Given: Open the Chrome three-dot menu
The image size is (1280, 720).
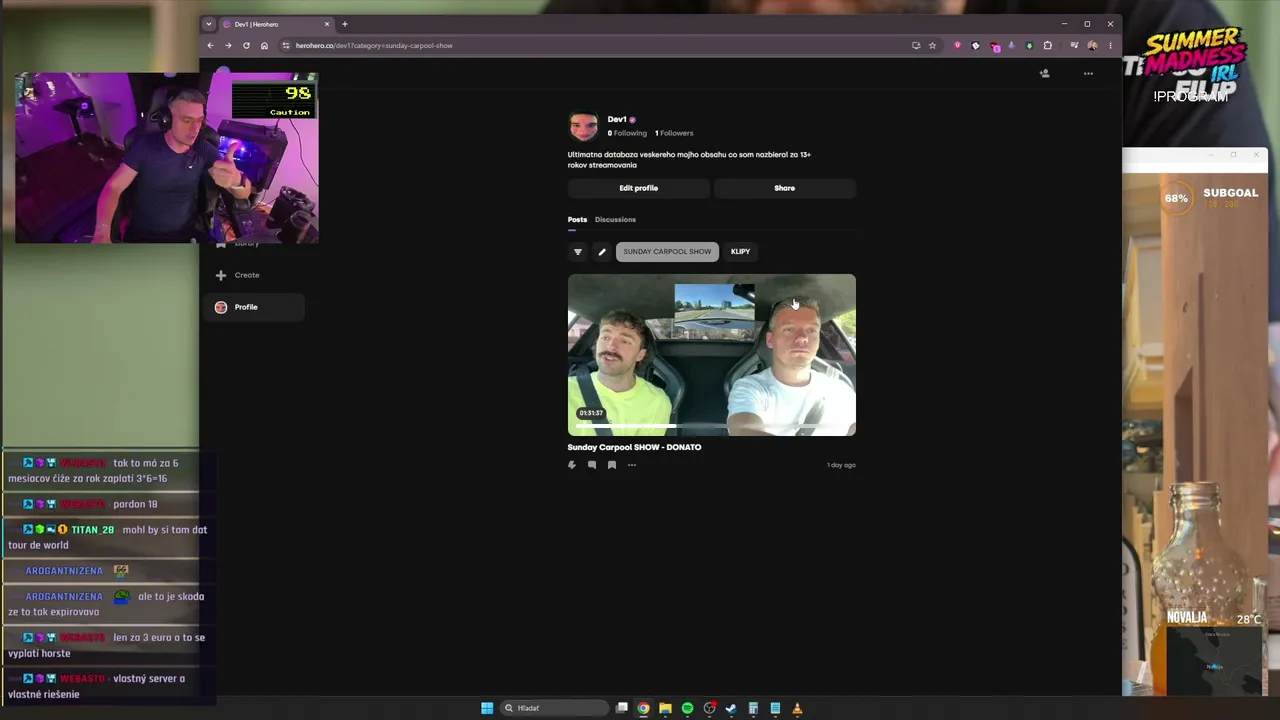Looking at the screenshot, I should pos(1110,45).
